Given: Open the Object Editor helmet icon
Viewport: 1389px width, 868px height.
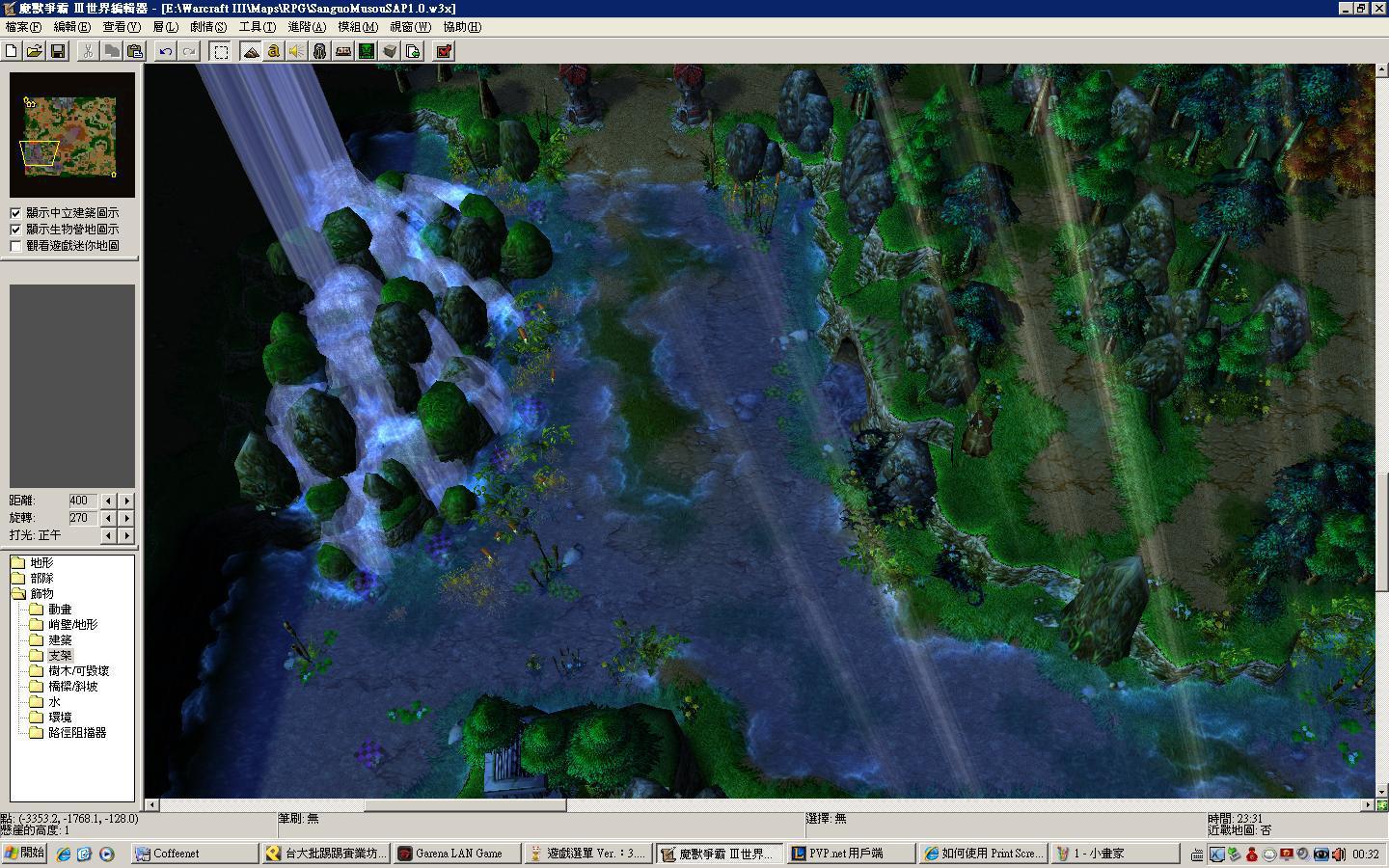Looking at the screenshot, I should (320, 51).
